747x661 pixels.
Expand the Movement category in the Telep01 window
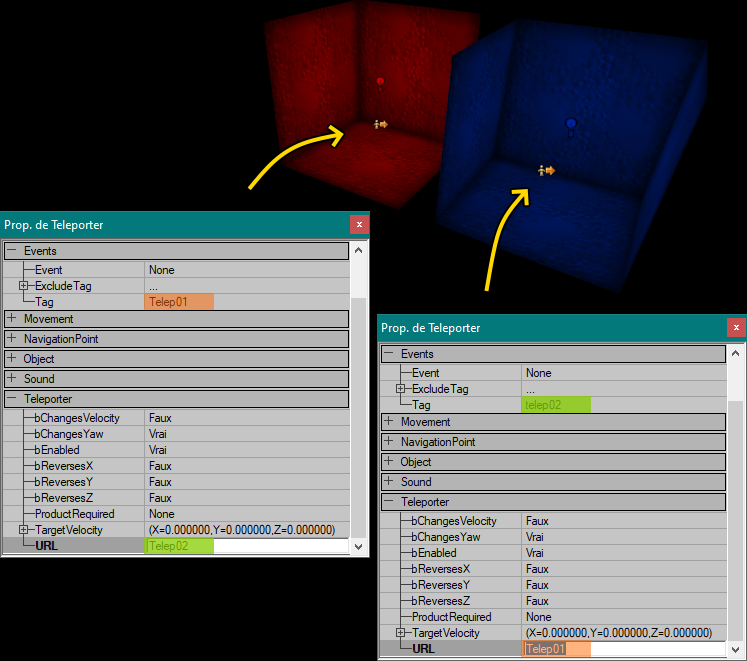11,319
